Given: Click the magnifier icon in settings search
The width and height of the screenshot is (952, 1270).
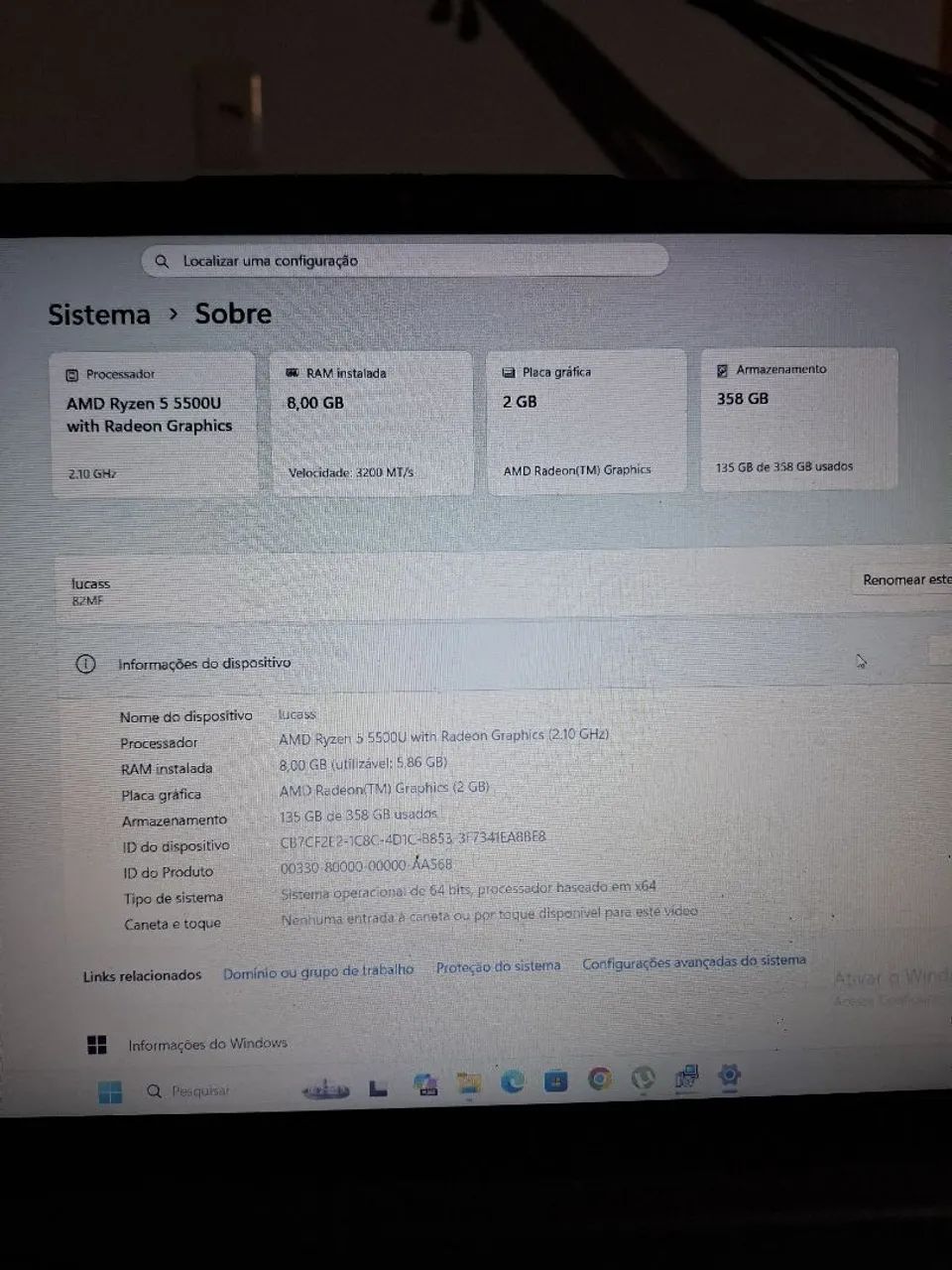Looking at the screenshot, I should click(163, 262).
